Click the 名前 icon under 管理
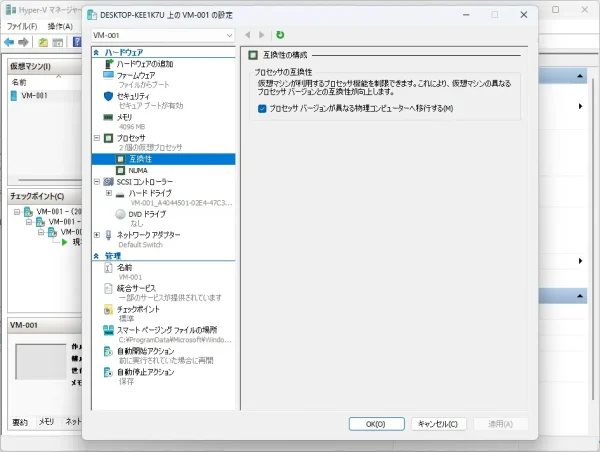The width and height of the screenshot is (600, 452). pos(108,268)
